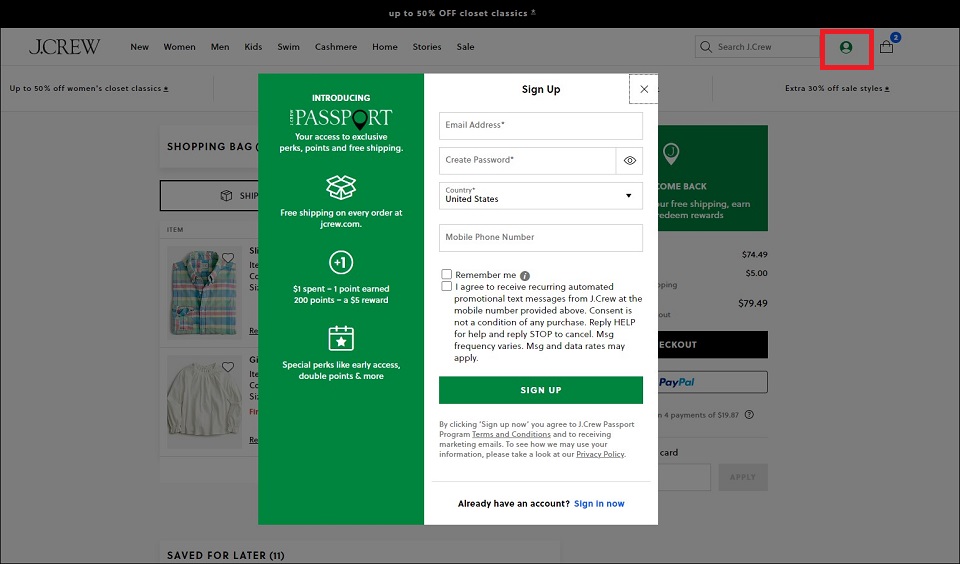Viewport: 960px width, 564px height.
Task: Click Up to 50% off women's closet classics
Action: (x=89, y=88)
